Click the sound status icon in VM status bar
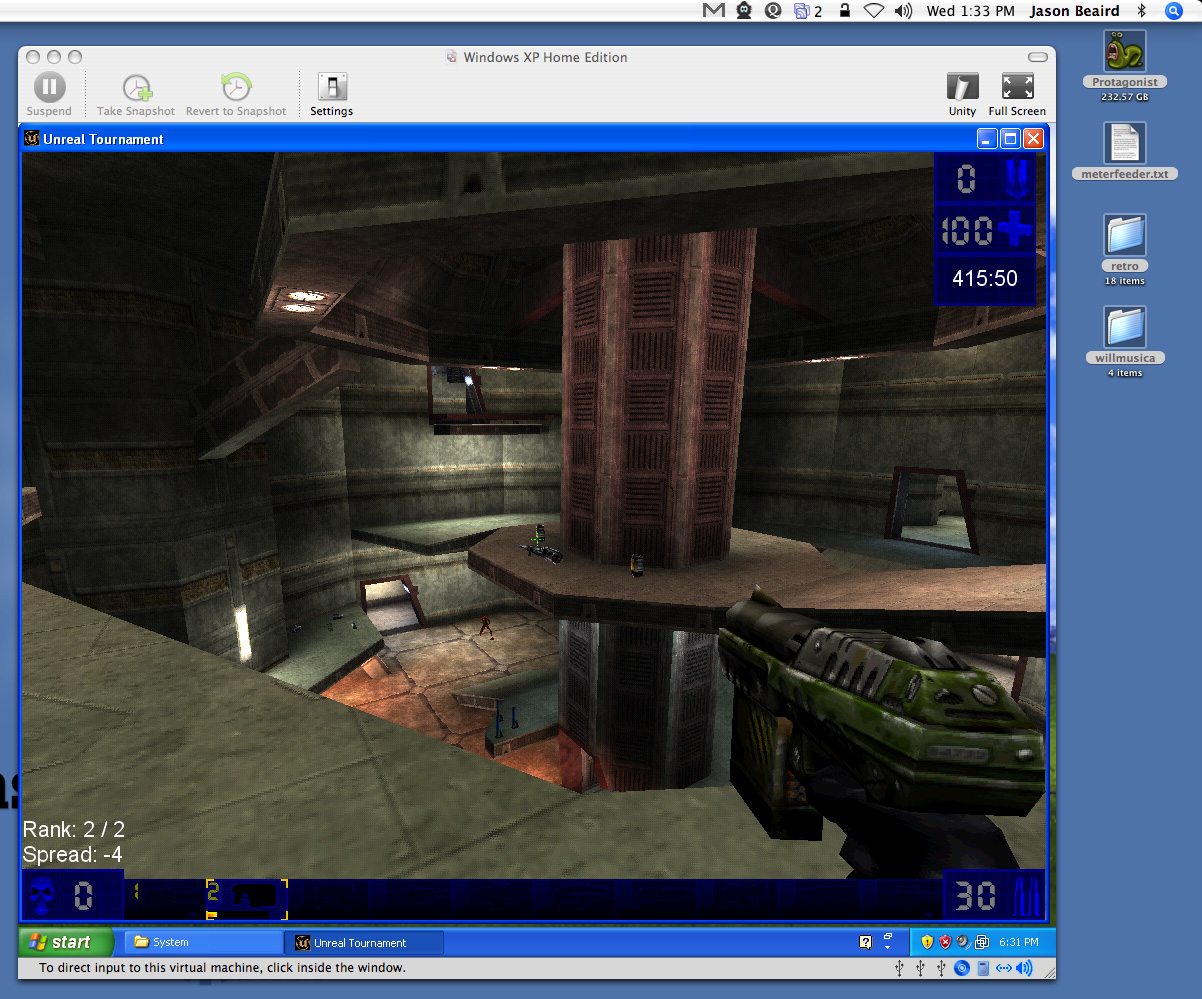Viewport: 1202px width, 999px height. (x=1025, y=968)
